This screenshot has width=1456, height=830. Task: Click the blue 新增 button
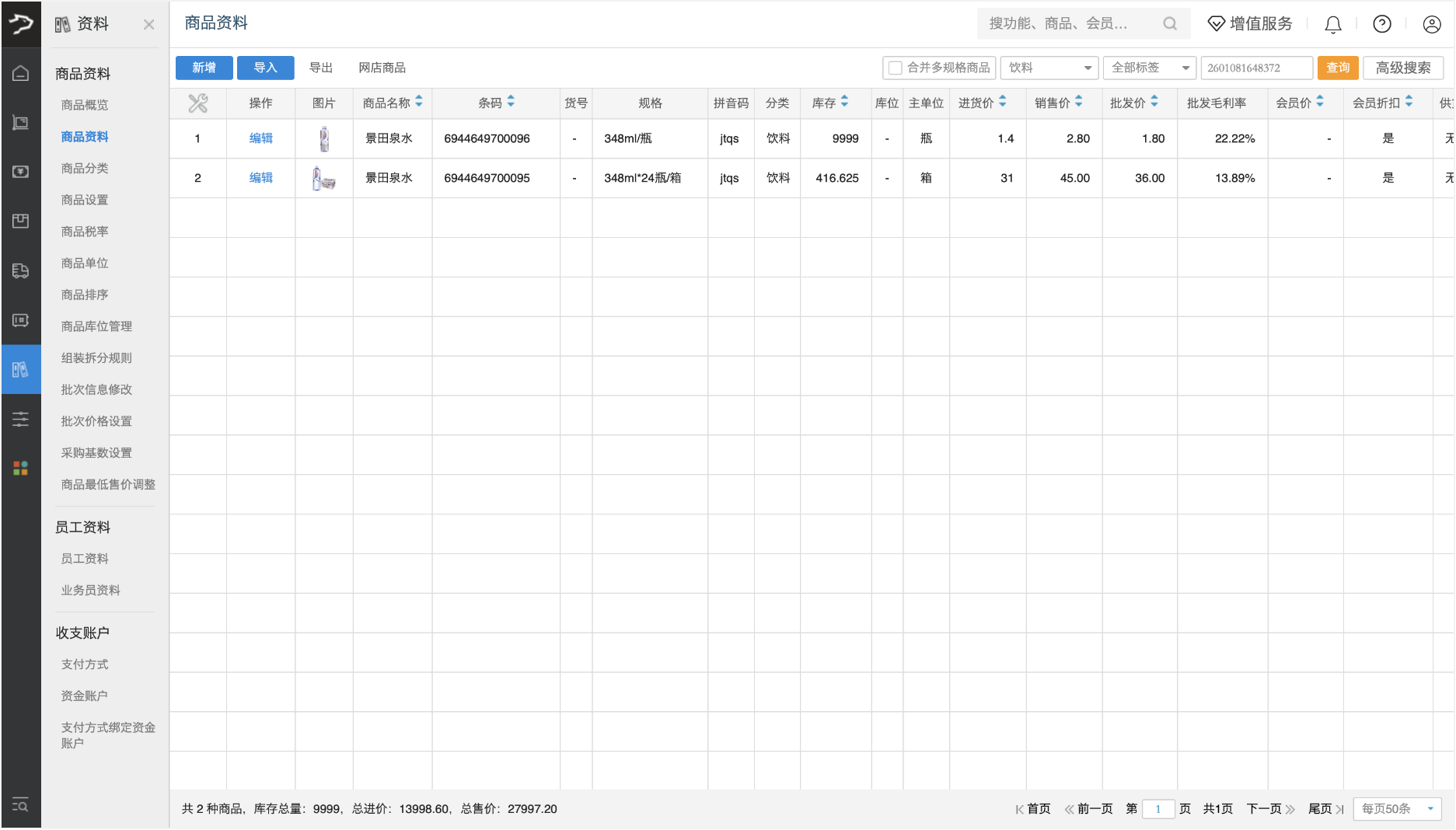point(204,68)
